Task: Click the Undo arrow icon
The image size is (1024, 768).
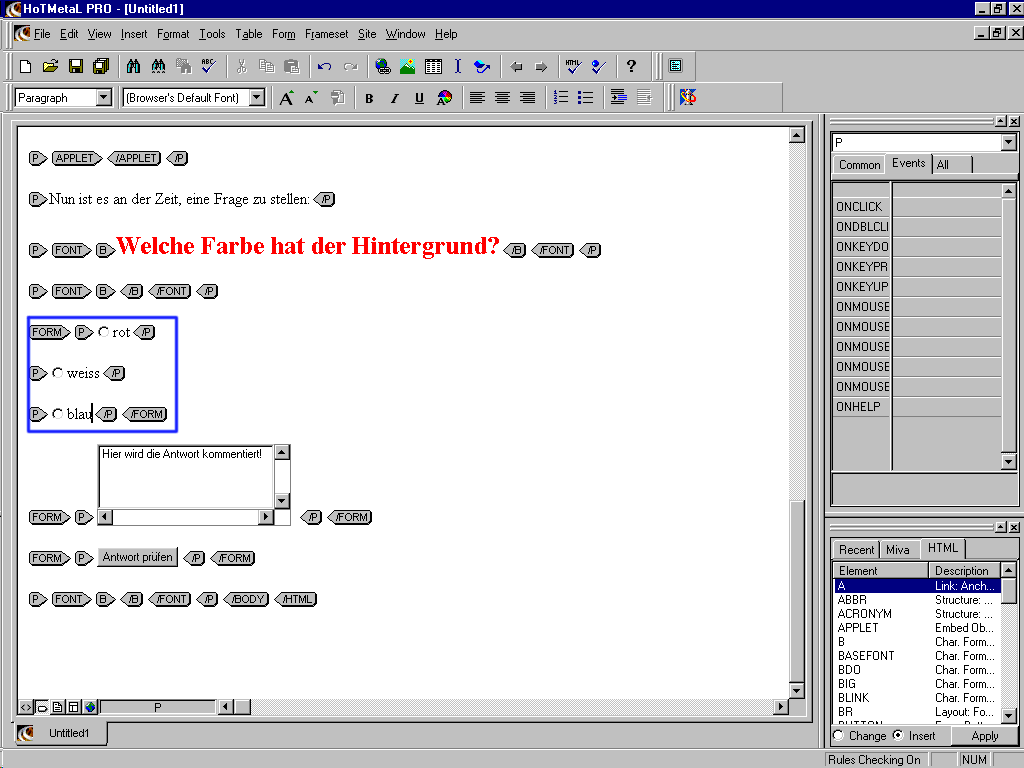Action: pos(324,67)
